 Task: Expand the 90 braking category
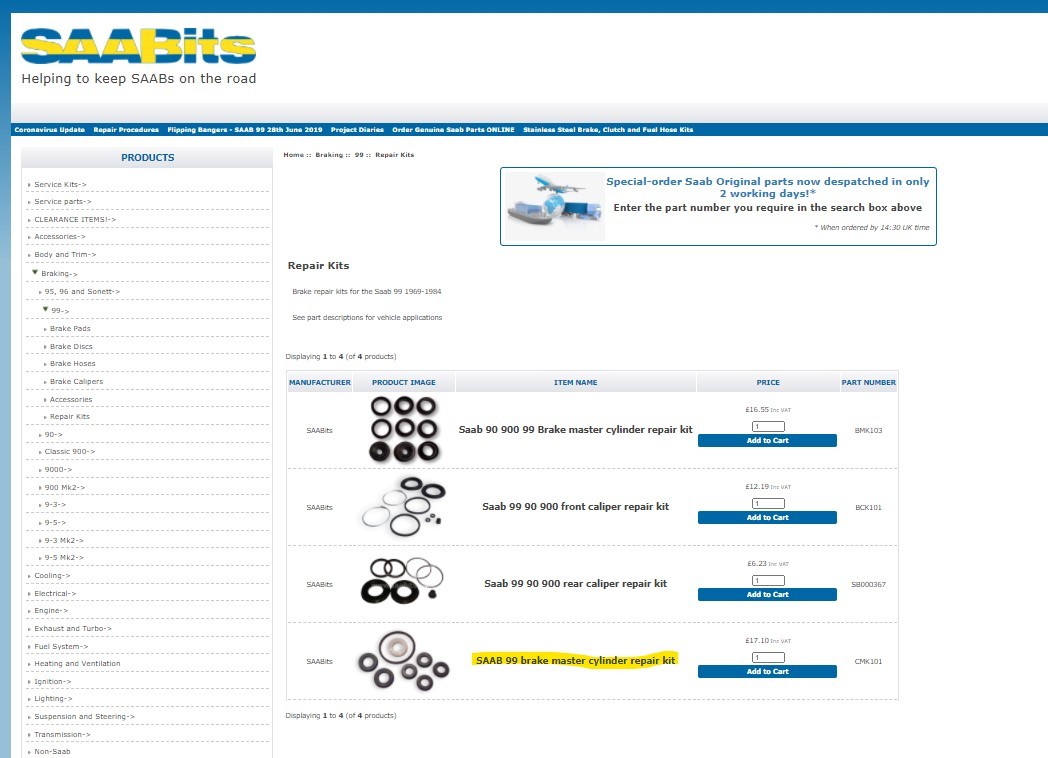(x=53, y=435)
